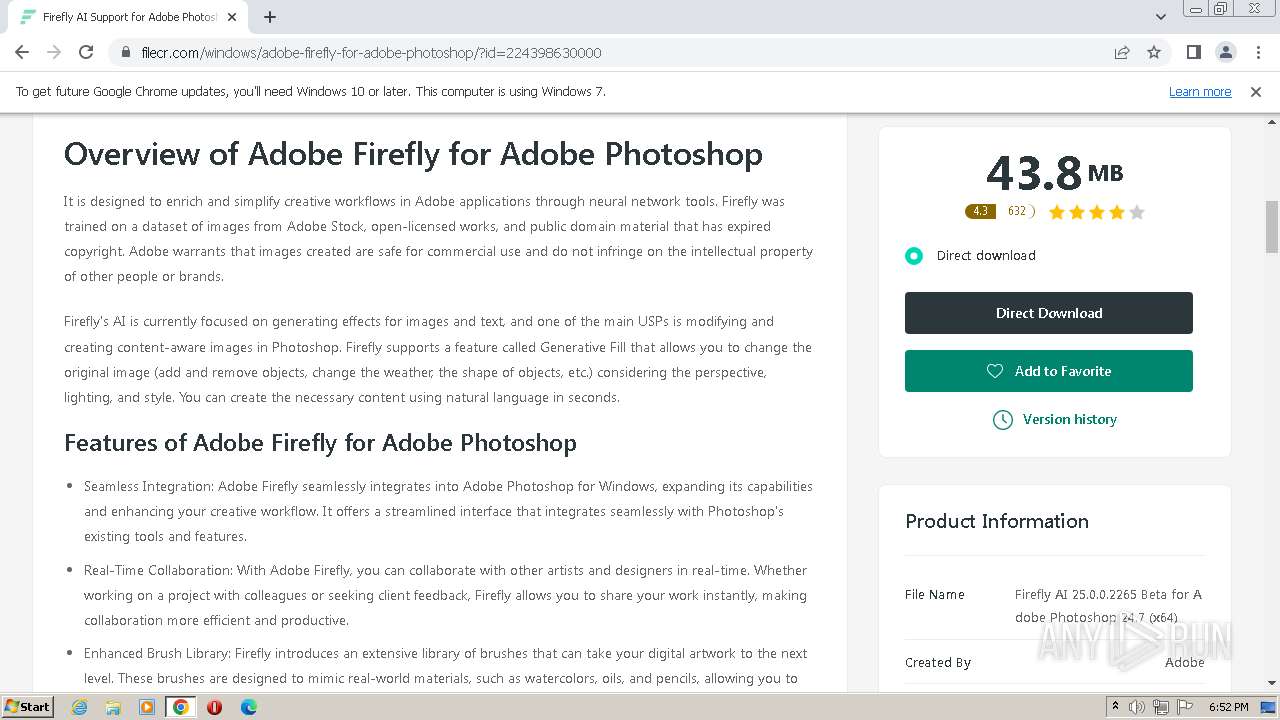
Task: Bookmark this page with the star
Action: [x=1154, y=52]
